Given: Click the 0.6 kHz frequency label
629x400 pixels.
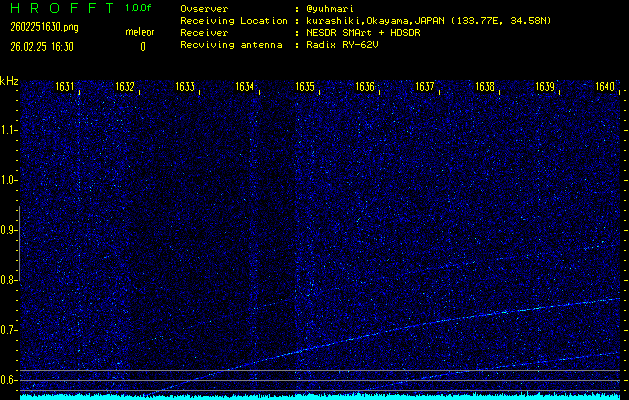Looking at the screenshot, I should click(x=9, y=380).
